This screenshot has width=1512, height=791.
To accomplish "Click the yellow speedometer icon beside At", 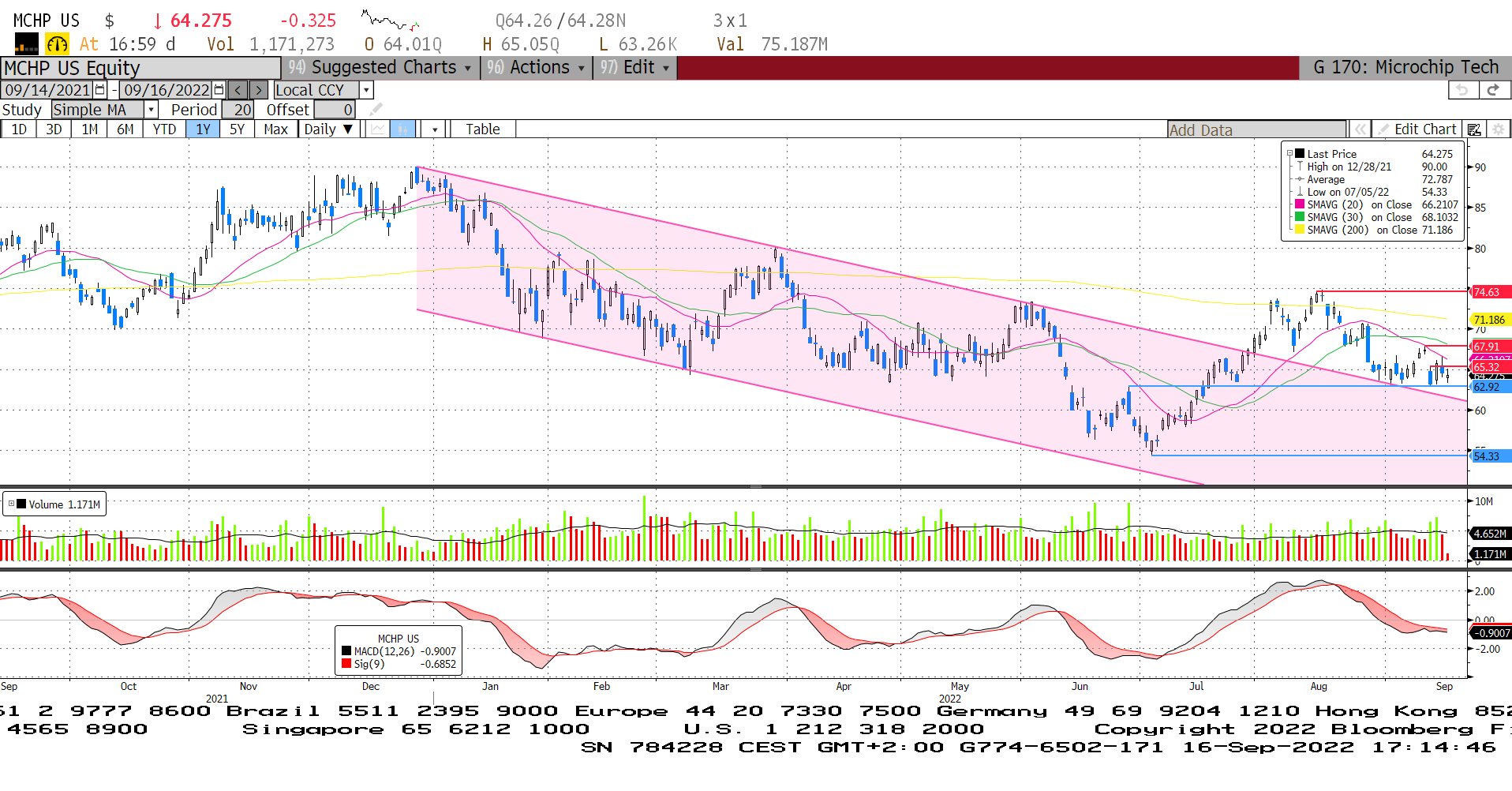I will click(x=56, y=43).
